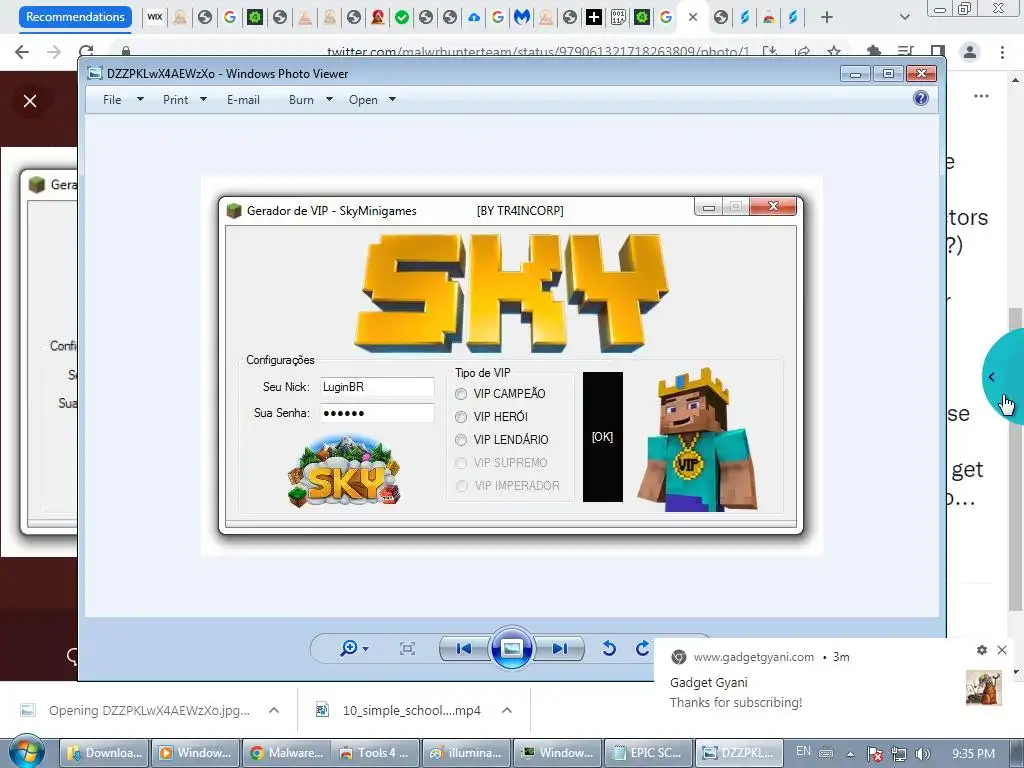Screen dimensions: 1024x768
Task: Dismiss the Gadget Gyani notification
Action: [x=1002, y=650]
